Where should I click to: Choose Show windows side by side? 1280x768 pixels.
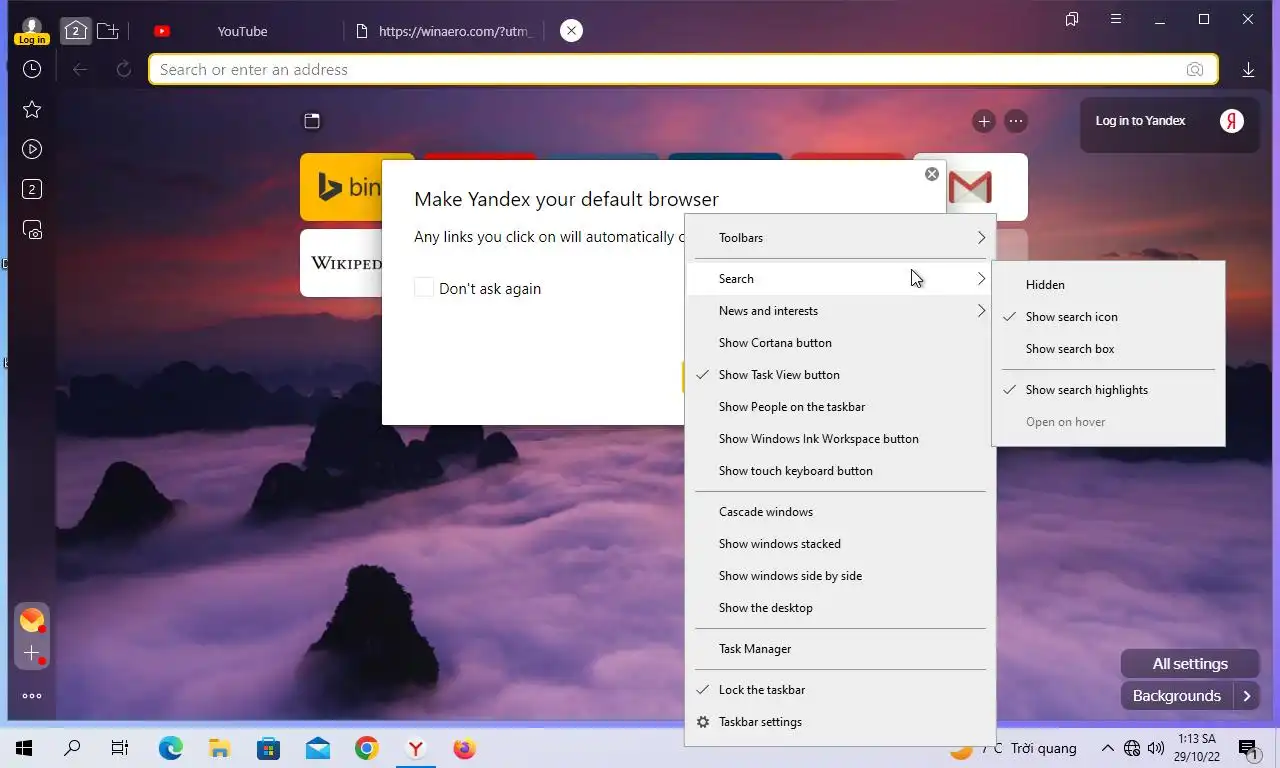point(840,576)
